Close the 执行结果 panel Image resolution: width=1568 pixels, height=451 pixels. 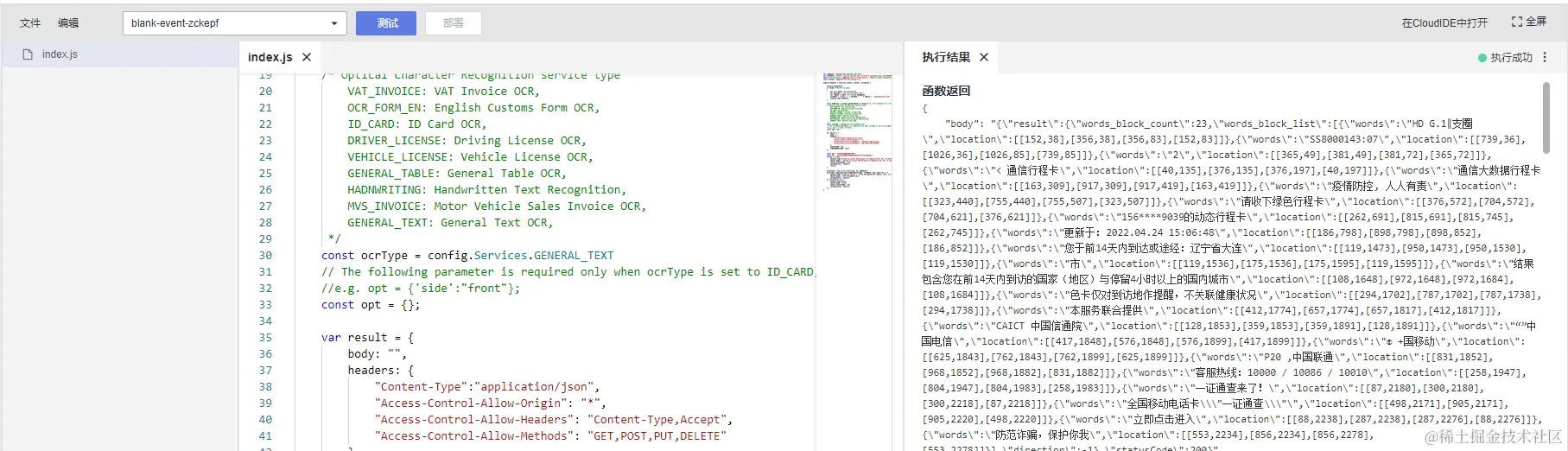coord(984,57)
